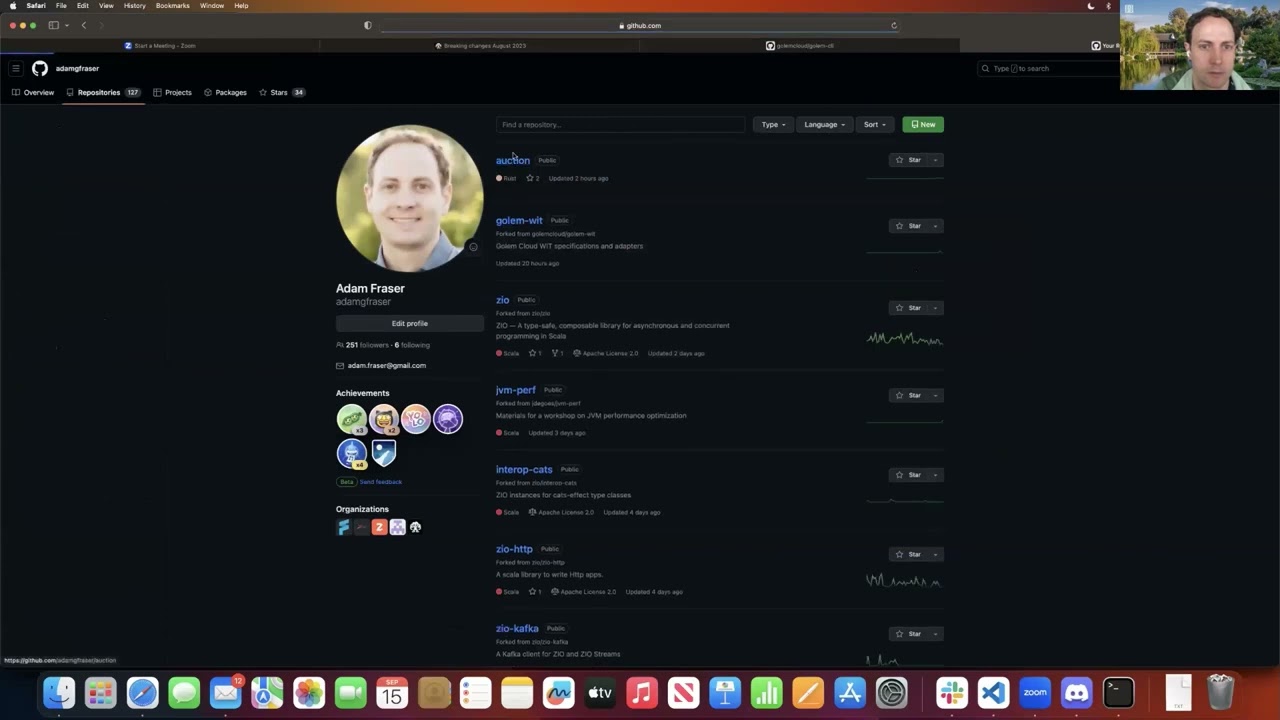
Task: Switch to the Projects tab
Action: pyautogui.click(x=172, y=92)
